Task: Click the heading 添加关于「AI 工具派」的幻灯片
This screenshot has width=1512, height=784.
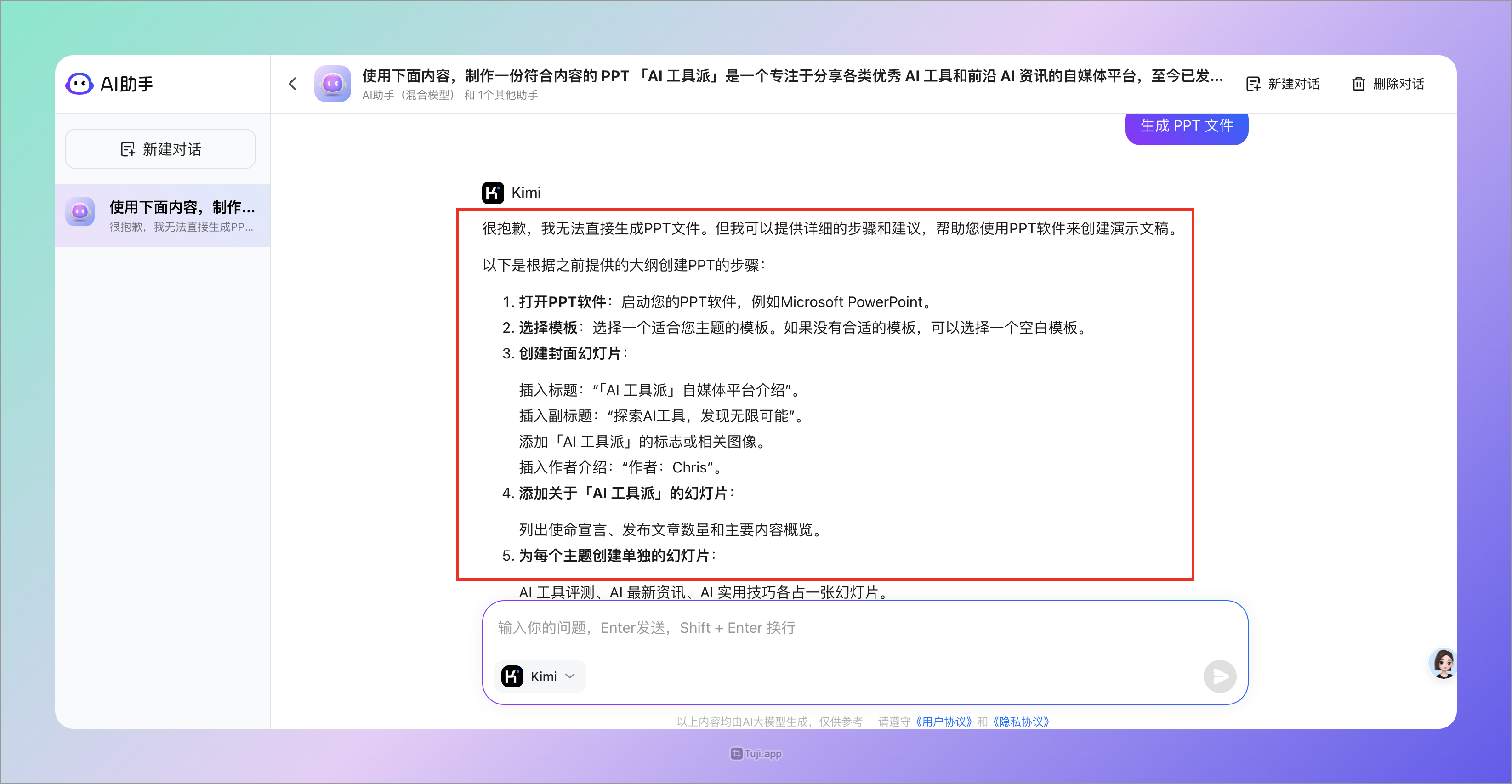Action: tap(623, 494)
